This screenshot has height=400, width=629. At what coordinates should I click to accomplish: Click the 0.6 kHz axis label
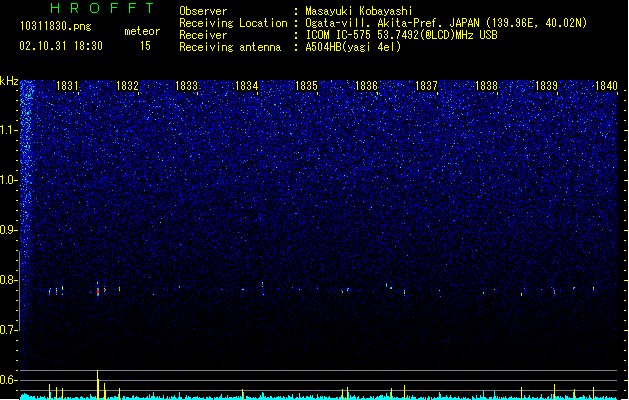9,380
